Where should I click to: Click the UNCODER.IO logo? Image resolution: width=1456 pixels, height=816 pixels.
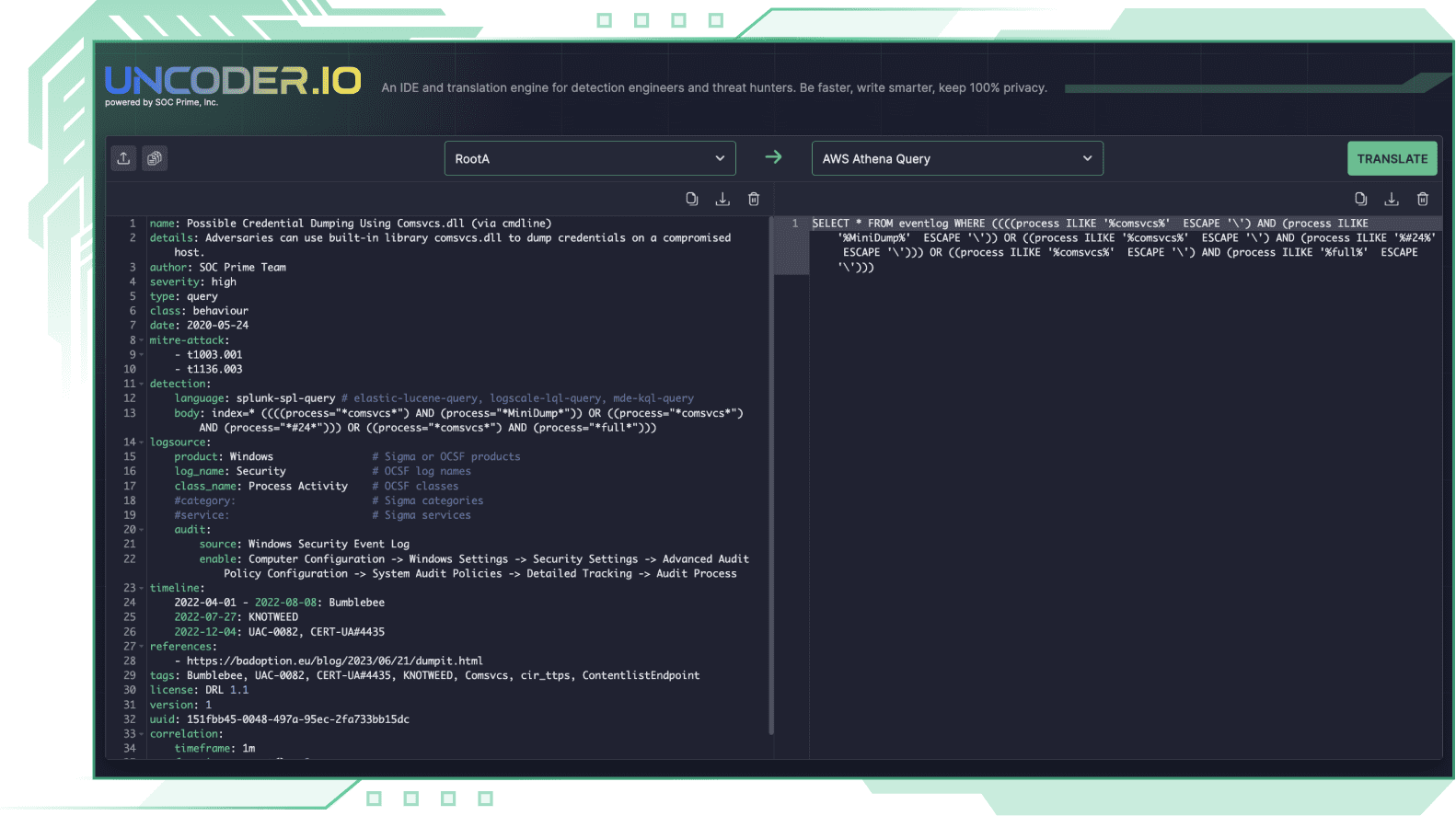point(232,82)
